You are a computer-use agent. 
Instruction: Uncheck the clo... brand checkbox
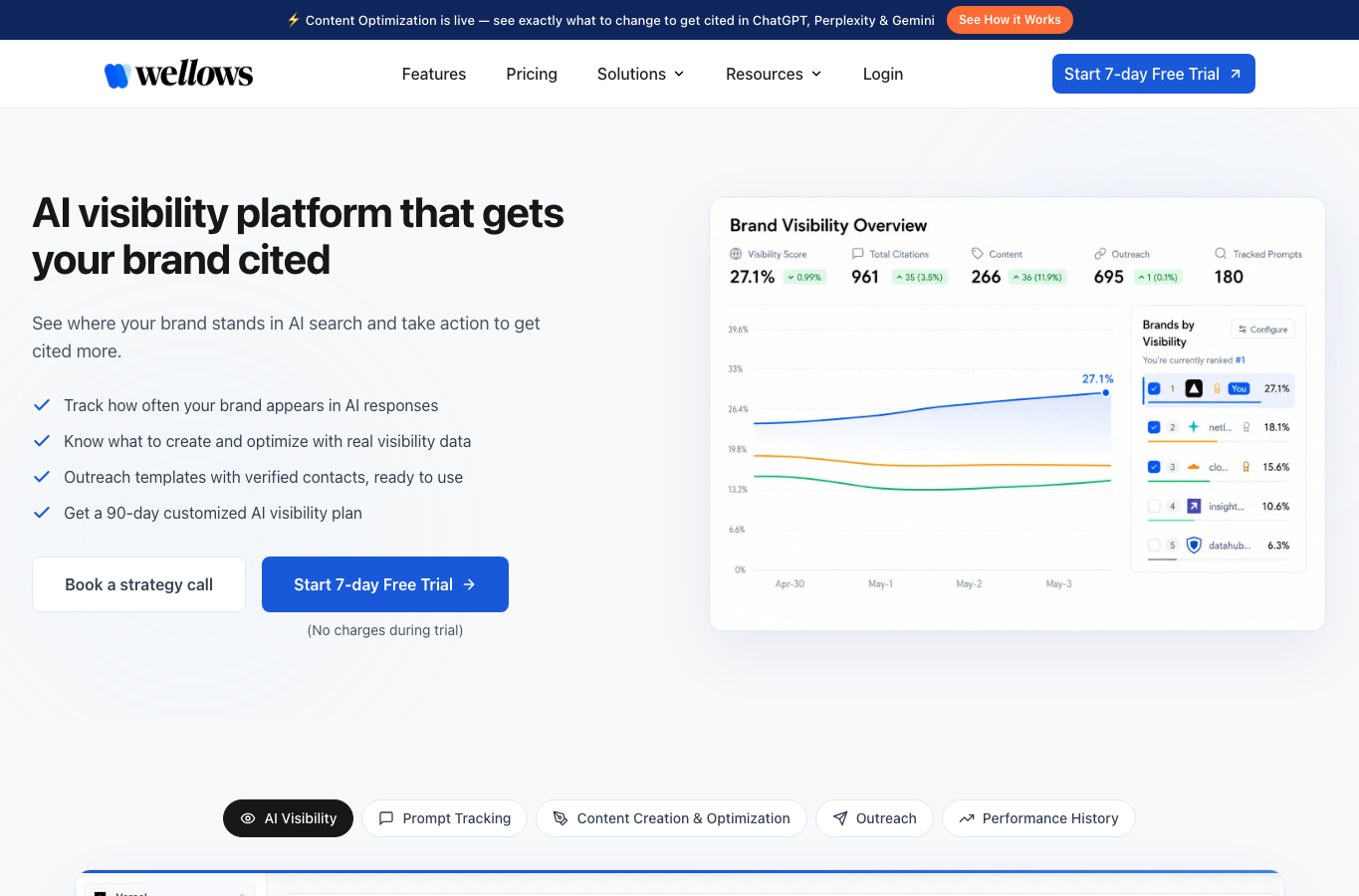point(1154,467)
